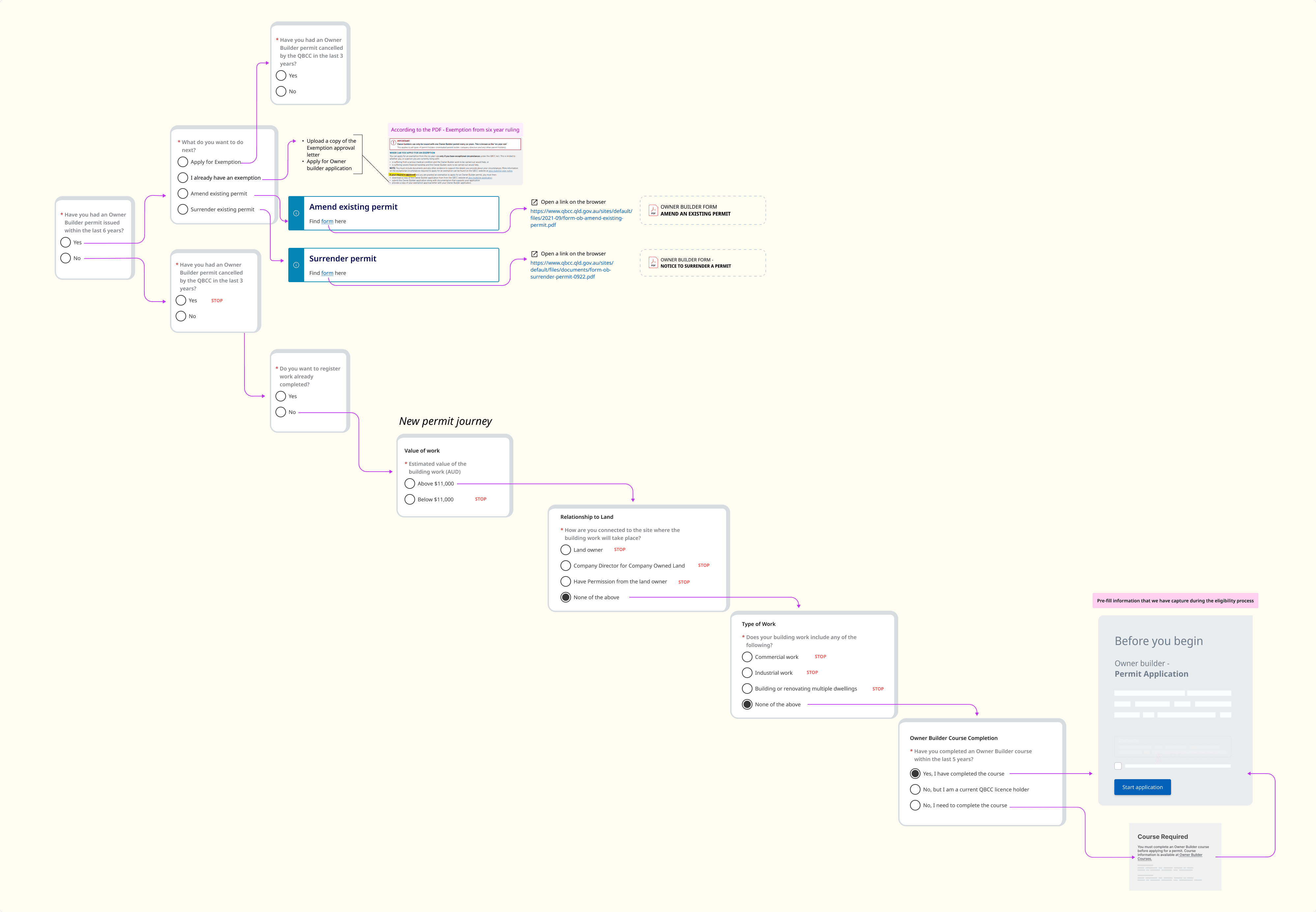The width and height of the screenshot is (1316, 912).
Task: Select 'Surrender existing permit' option
Action: click(x=183, y=210)
